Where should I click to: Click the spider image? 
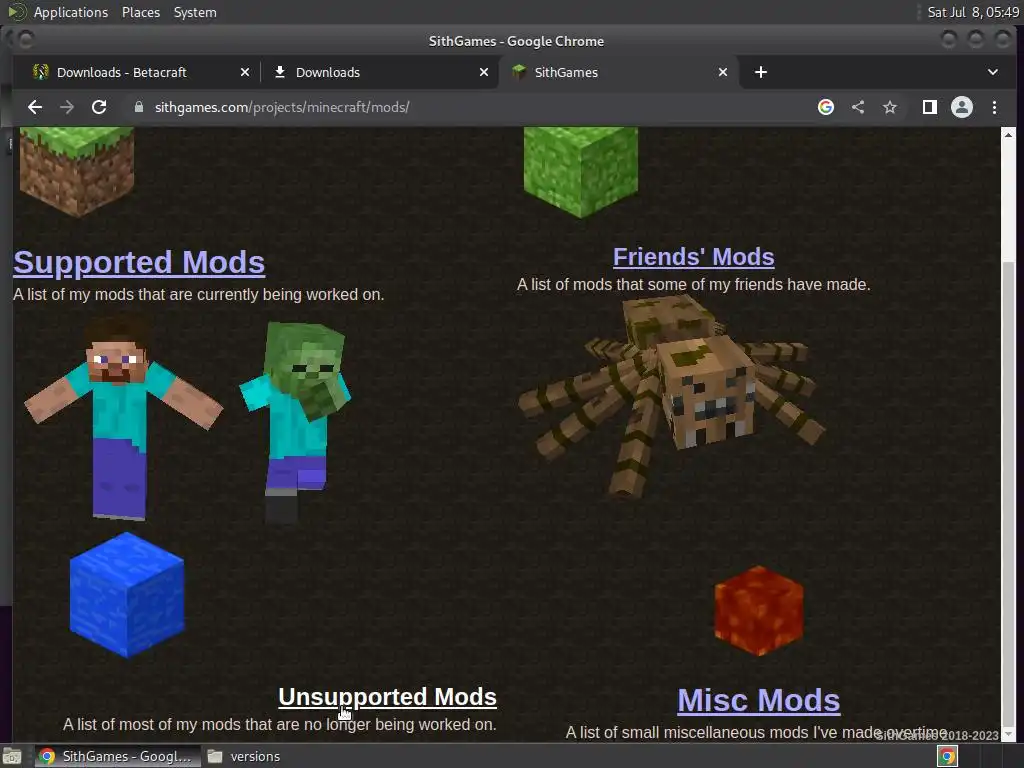(673, 395)
